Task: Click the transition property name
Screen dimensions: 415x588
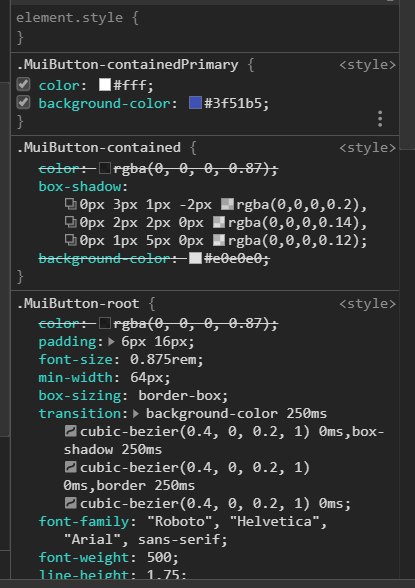Action: point(80,414)
